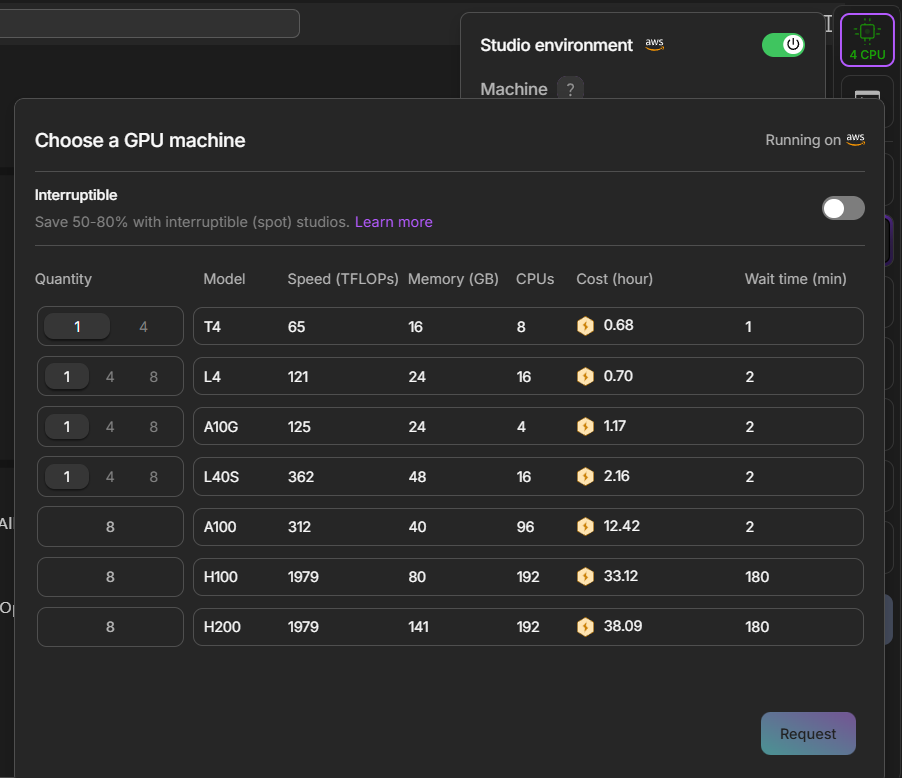Click the credit coin icon in A100 row
The image size is (902, 778).
point(585,526)
